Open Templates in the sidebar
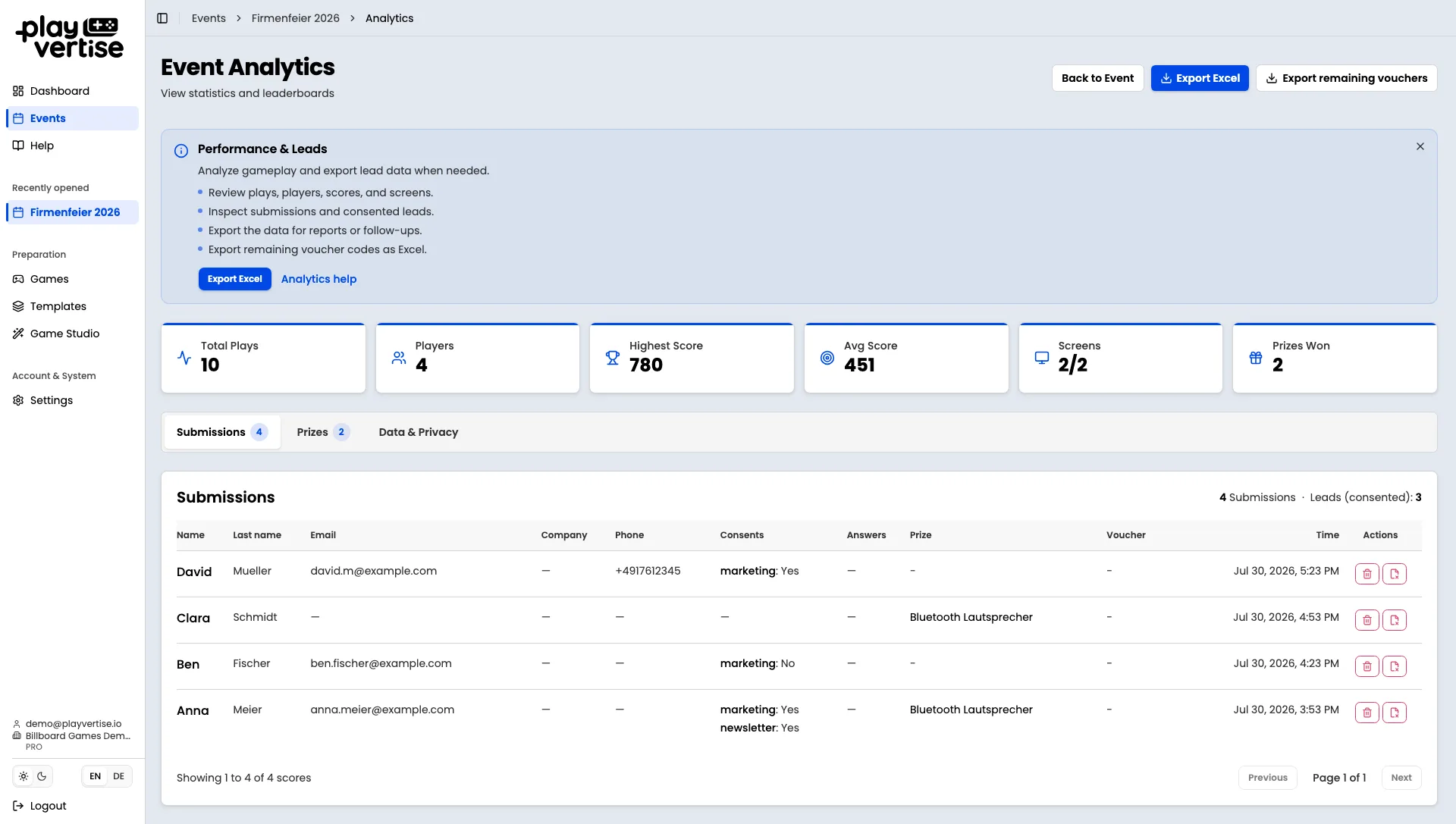The image size is (1456, 824). tap(72, 306)
